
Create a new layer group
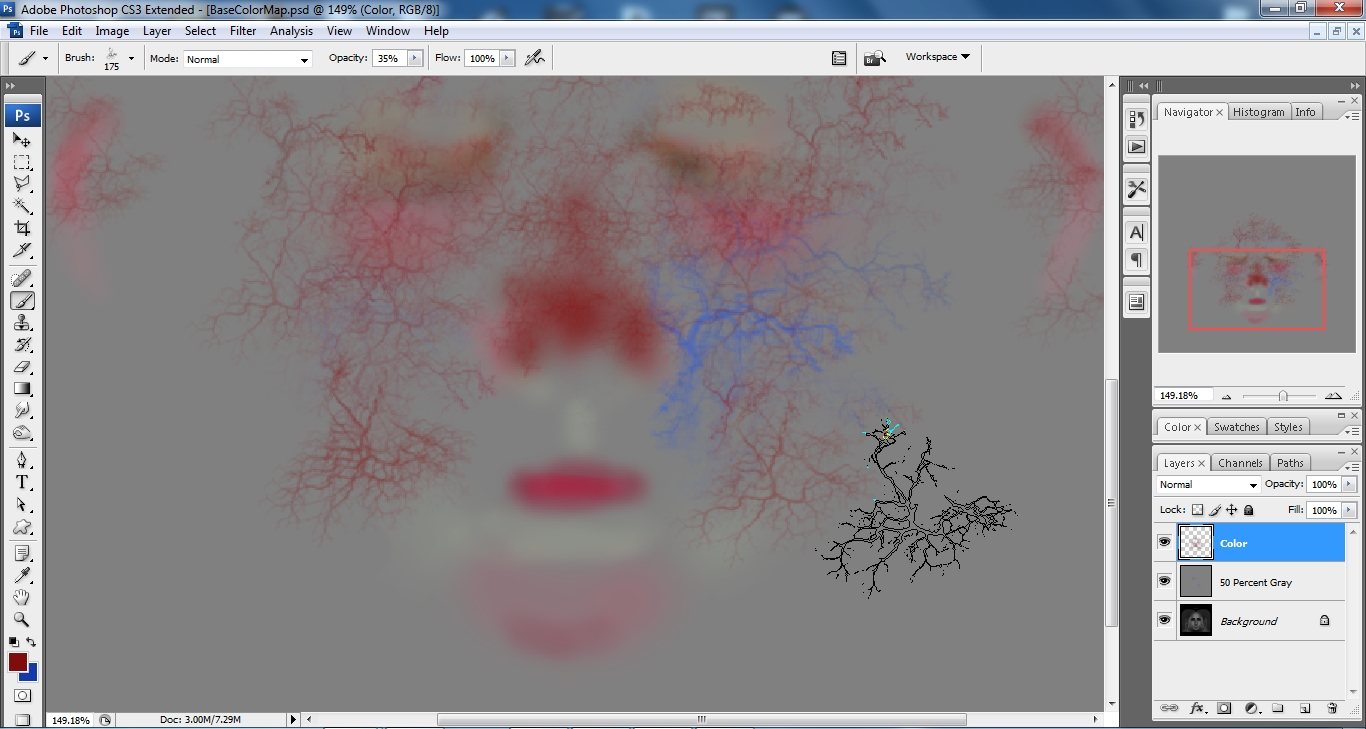(x=1278, y=708)
